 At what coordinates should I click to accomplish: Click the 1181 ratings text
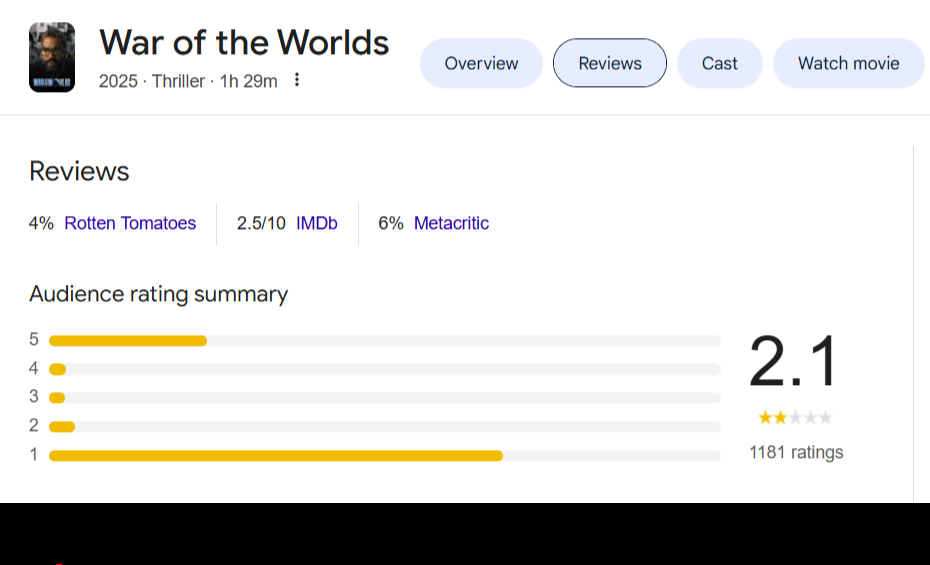[796, 452]
